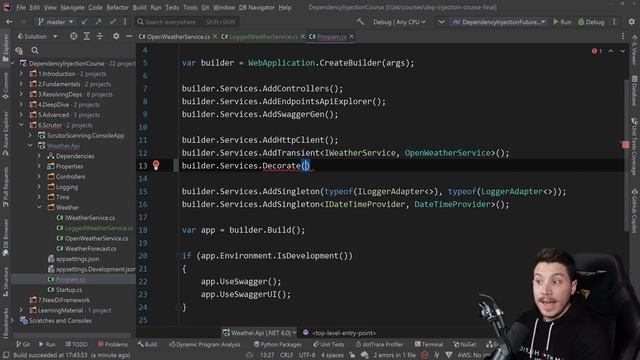Open the Terminal tool window
Image resolution: width=640 pixels, height=360 pixels.
pos(429,344)
